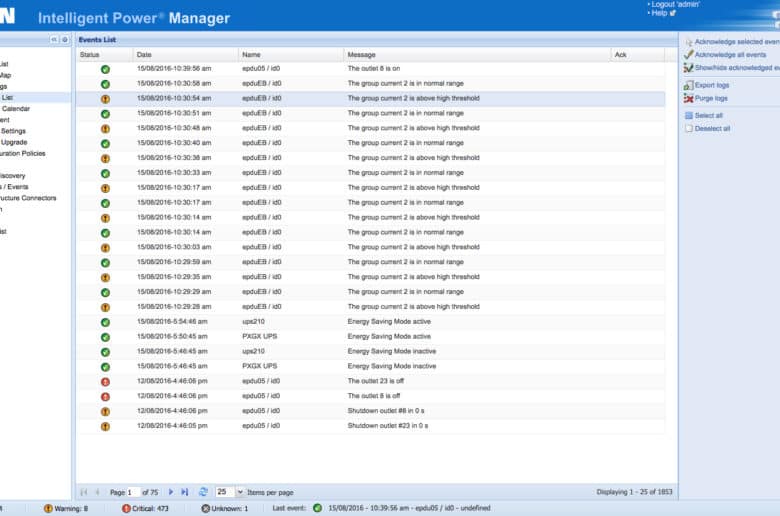Click Acknowledge all events checkmark icon
The width and height of the screenshot is (780, 516).
pos(688,55)
